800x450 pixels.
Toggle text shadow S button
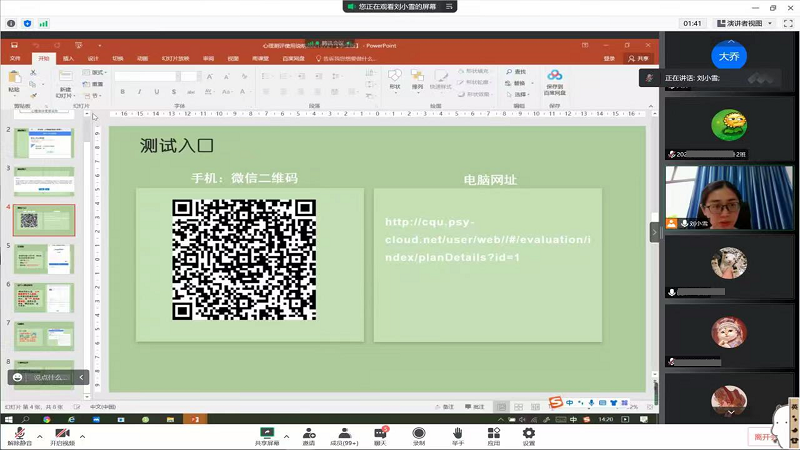(x=174, y=92)
